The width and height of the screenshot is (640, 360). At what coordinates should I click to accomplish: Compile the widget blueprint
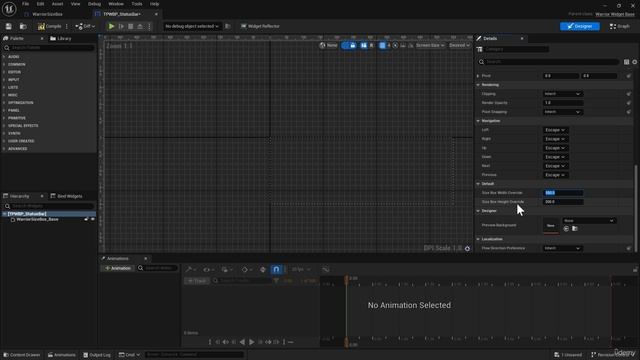click(49, 26)
